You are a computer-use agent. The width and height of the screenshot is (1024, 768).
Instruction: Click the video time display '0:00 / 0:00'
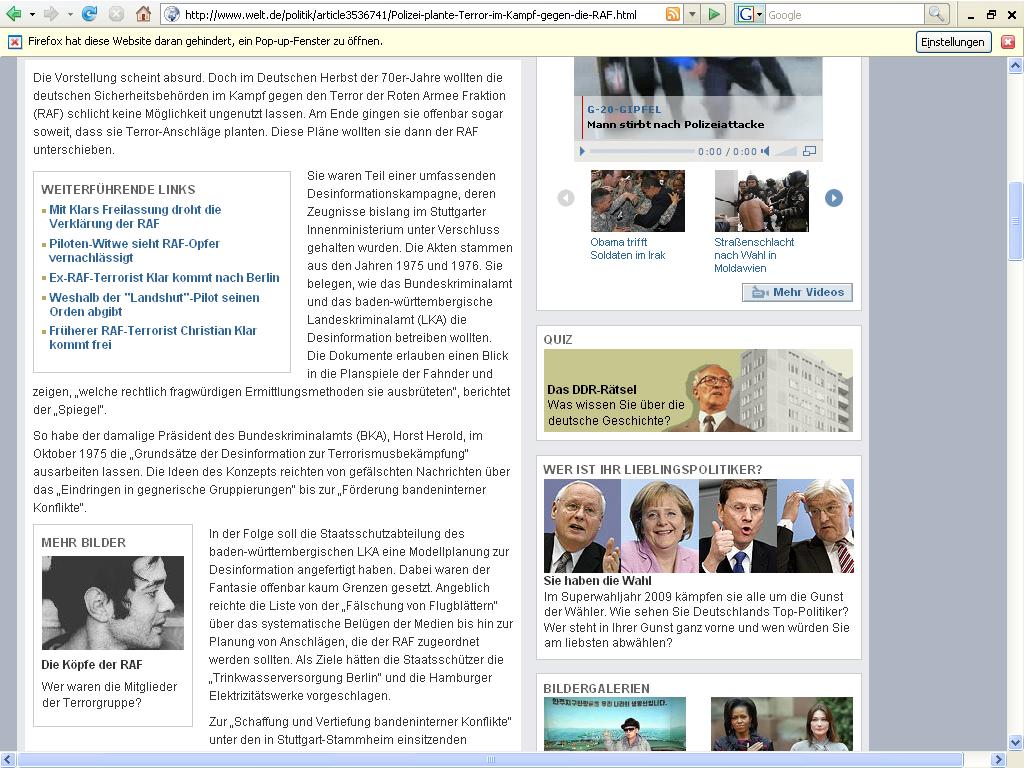click(x=727, y=152)
